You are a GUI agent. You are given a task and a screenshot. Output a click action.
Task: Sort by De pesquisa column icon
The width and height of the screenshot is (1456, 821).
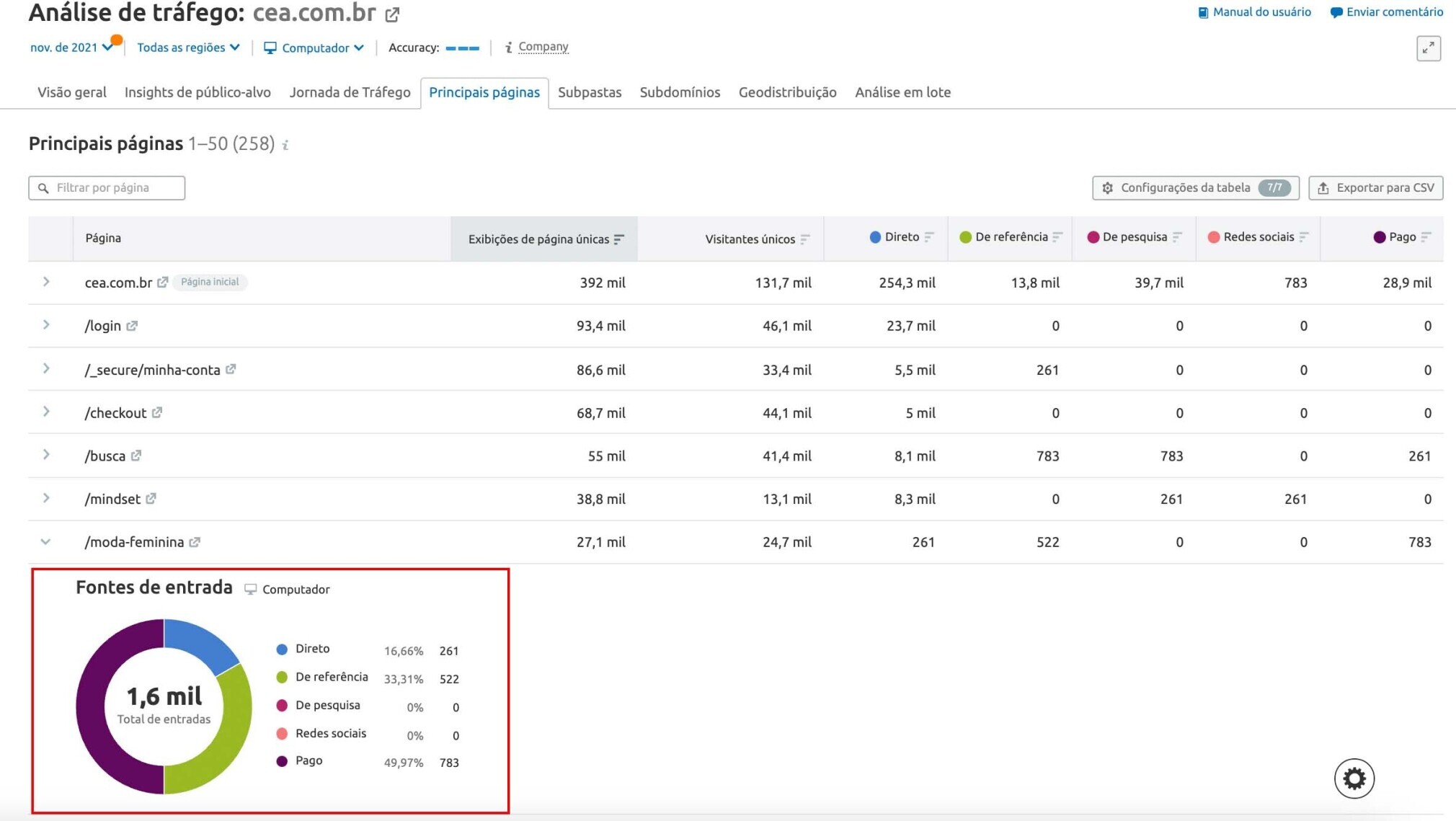[x=1177, y=236]
